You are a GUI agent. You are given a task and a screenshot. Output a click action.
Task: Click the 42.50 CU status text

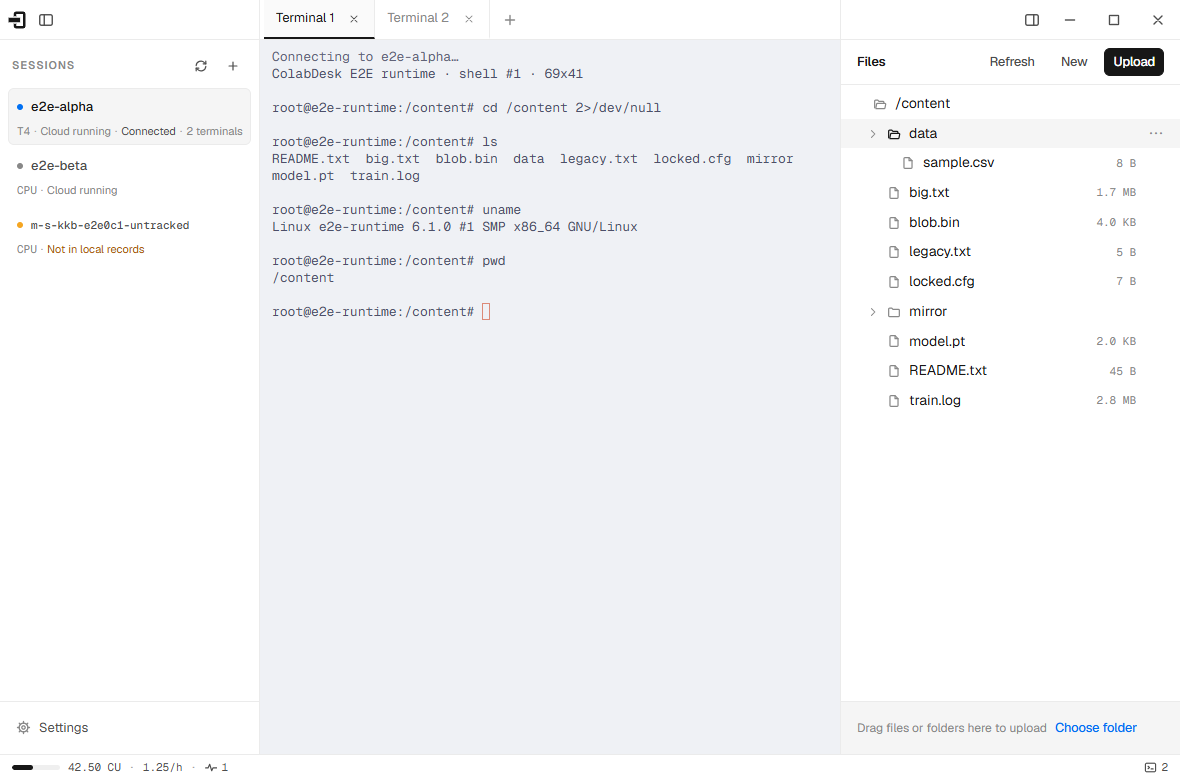point(94,767)
